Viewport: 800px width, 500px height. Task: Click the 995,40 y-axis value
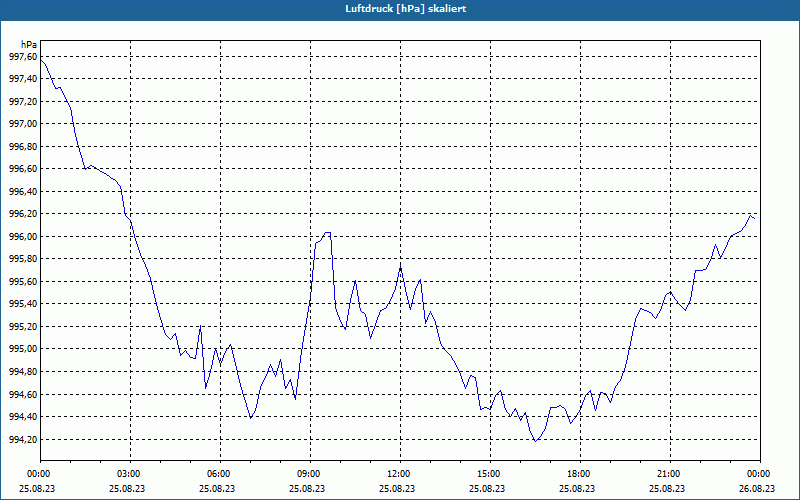click(x=23, y=304)
